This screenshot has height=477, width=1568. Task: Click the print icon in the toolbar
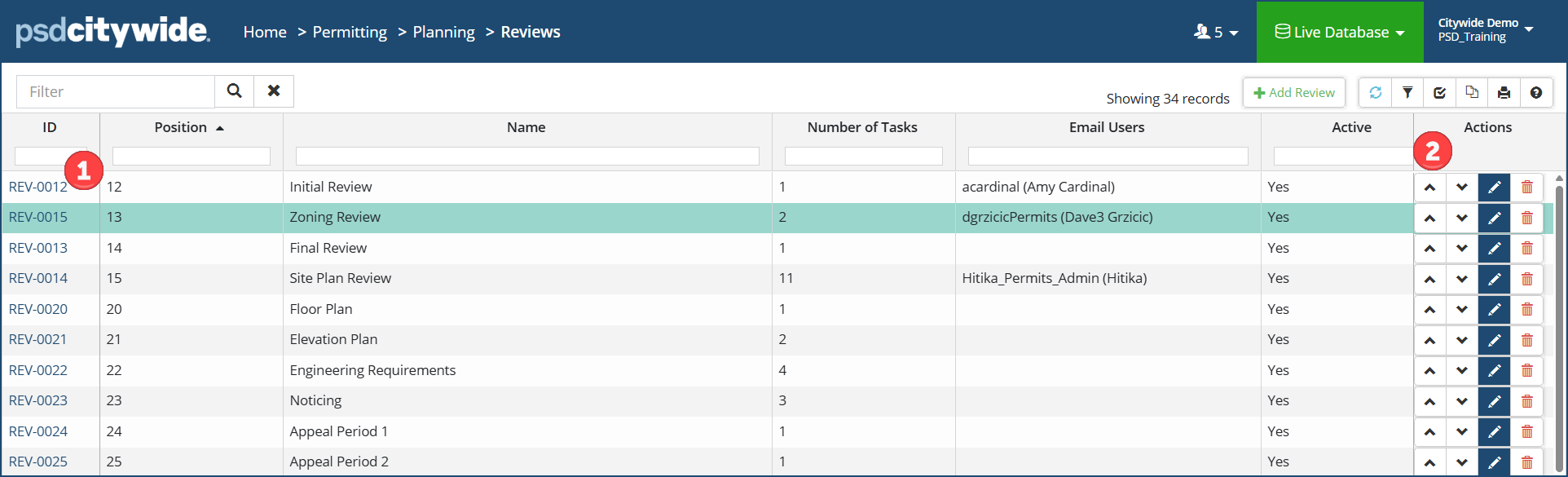pyautogui.click(x=1504, y=93)
